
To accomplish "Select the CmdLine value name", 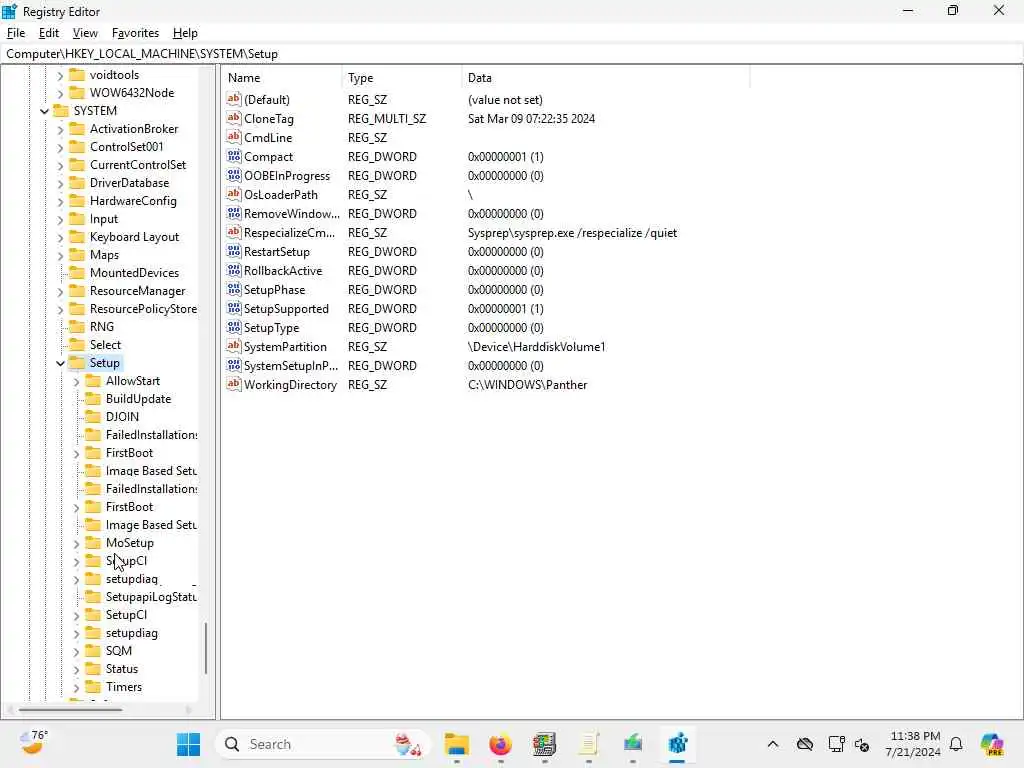I will click(268, 138).
